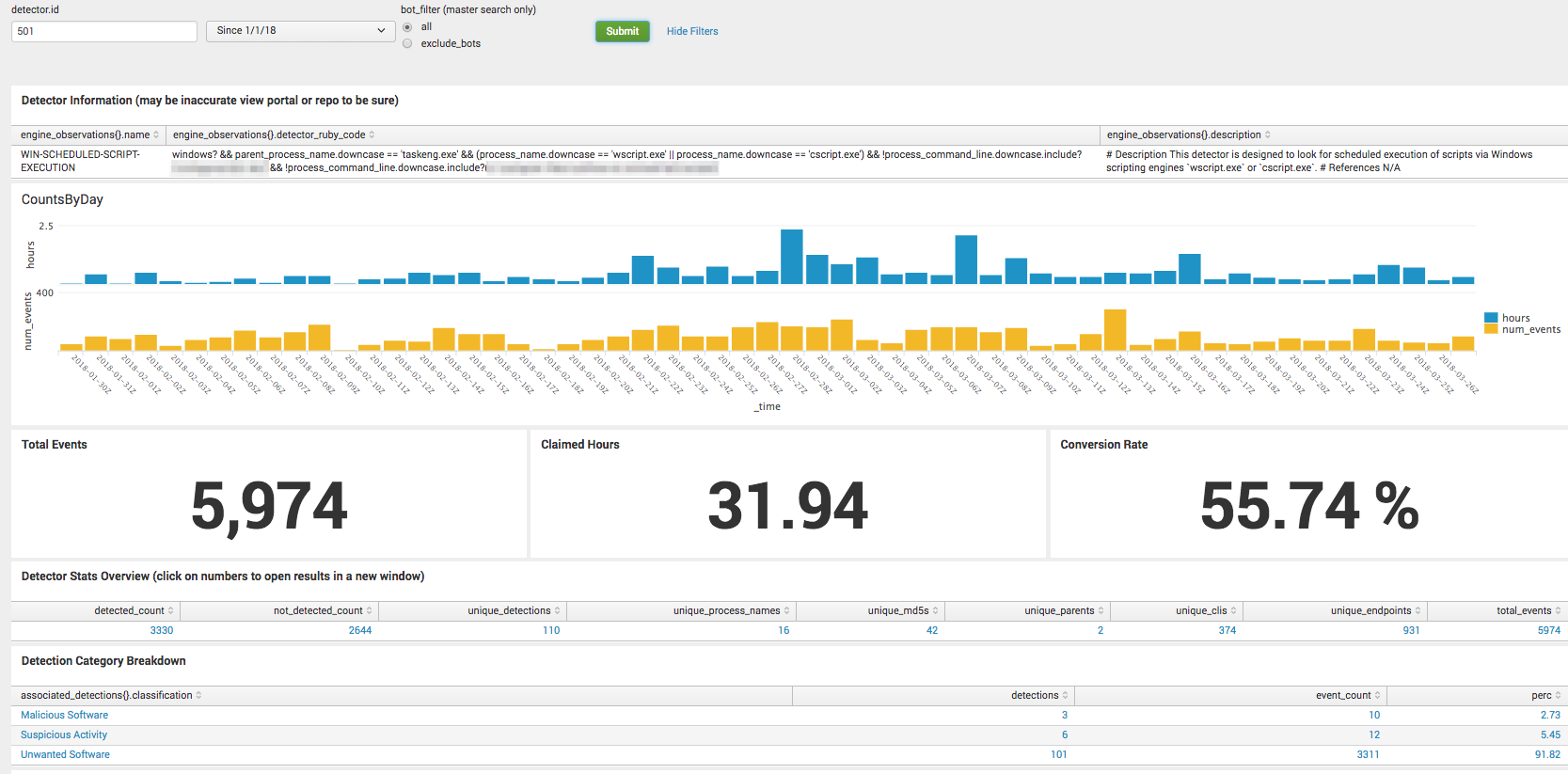Image resolution: width=1568 pixels, height=774 pixels.
Task: Sort the unique_md5s column
Action: click(x=935, y=611)
